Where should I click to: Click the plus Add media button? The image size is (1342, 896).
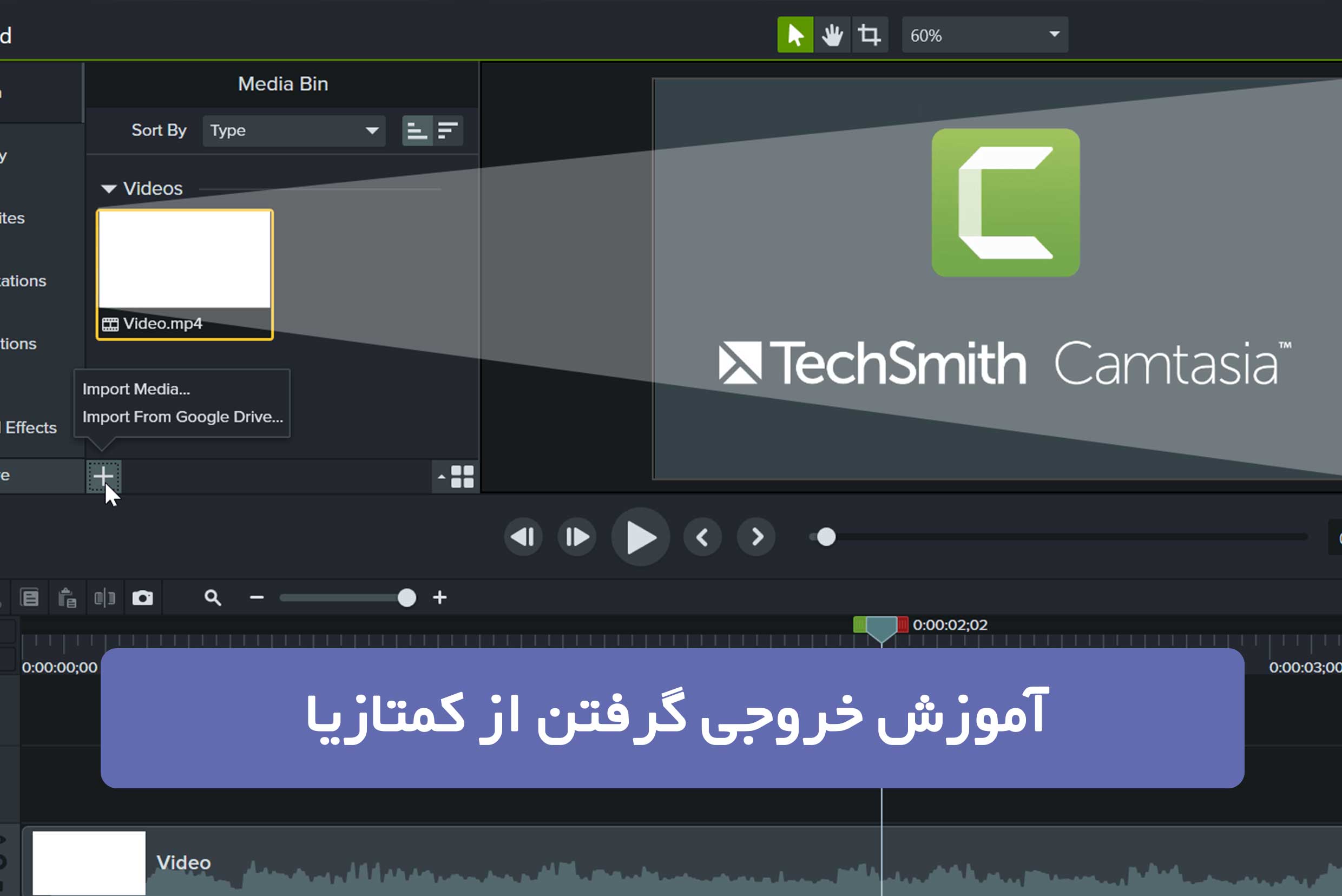tap(103, 476)
